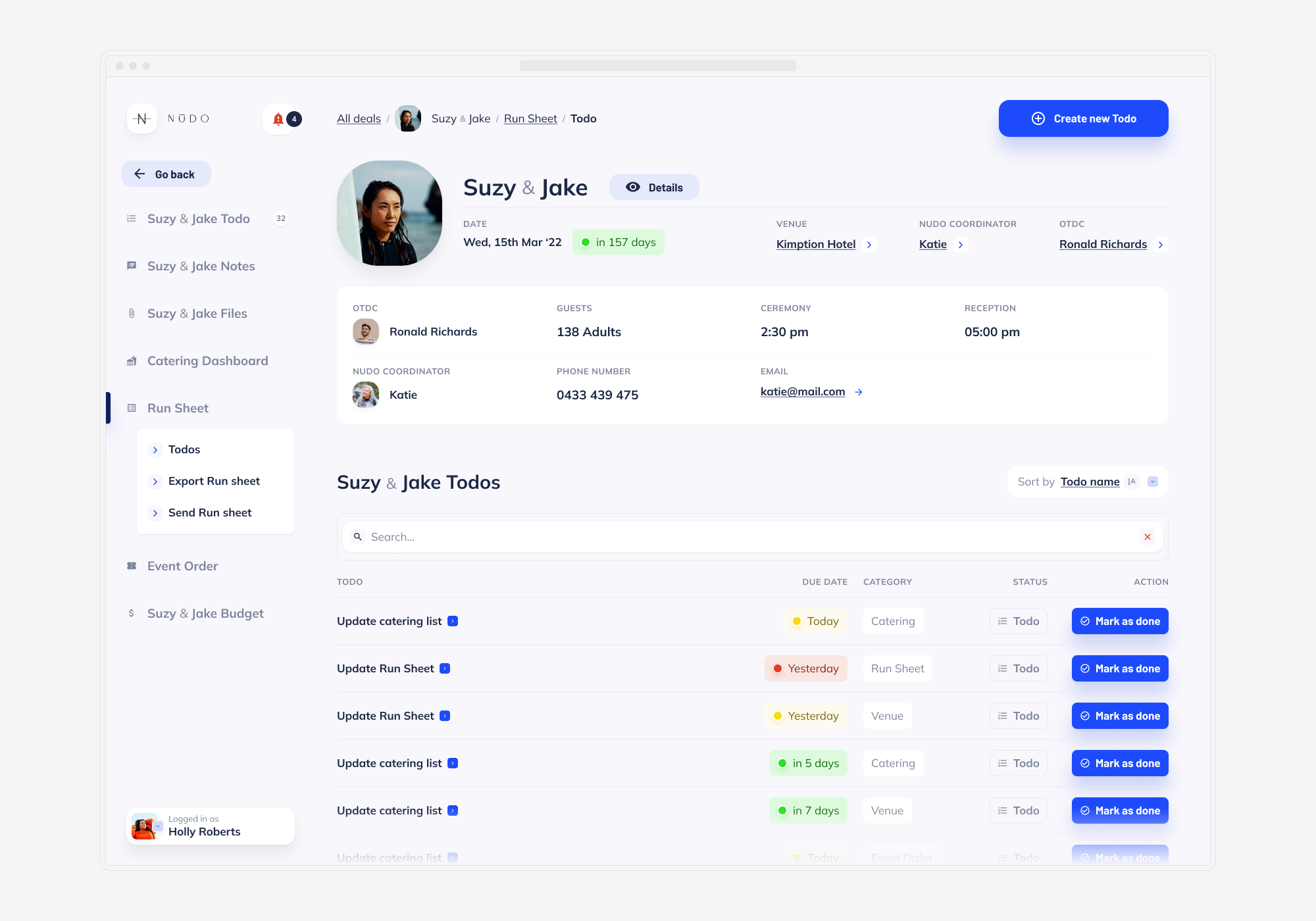Clear search with the red X
The height and width of the screenshot is (921, 1316).
click(1148, 537)
